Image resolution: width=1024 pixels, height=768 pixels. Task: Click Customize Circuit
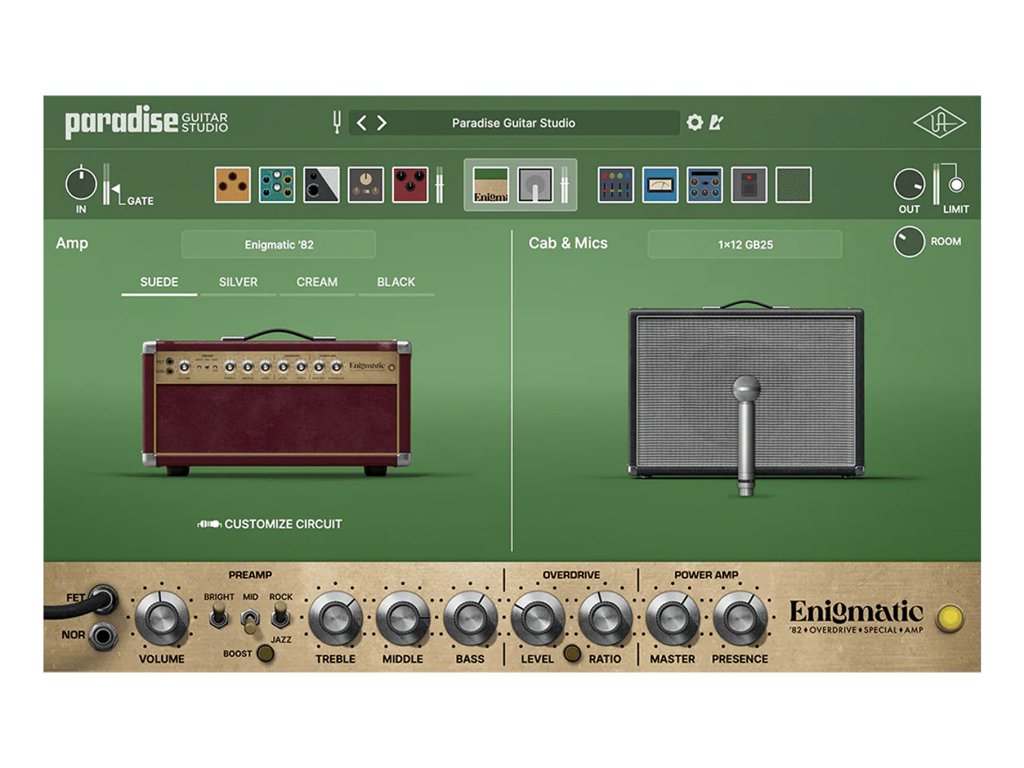(x=271, y=524)
